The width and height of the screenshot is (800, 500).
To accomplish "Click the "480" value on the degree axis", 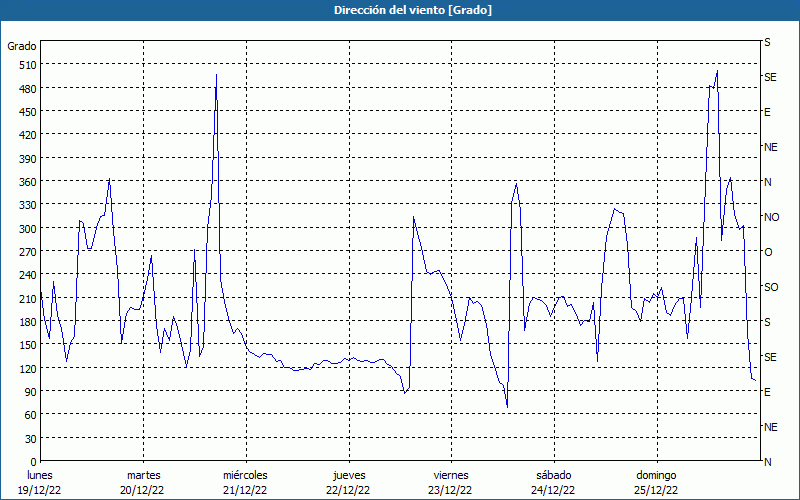I will (x=28, y=89).
